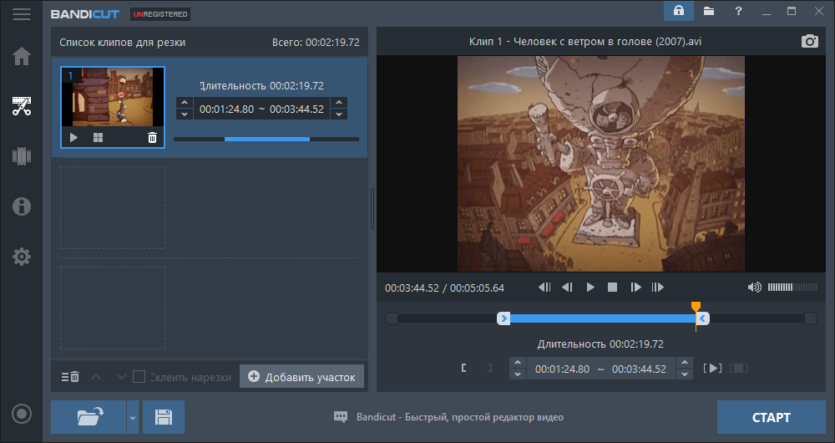Open the Join mode sidebar icon
The height and width of the screenshot is (443, 835).
click(21, 156)
